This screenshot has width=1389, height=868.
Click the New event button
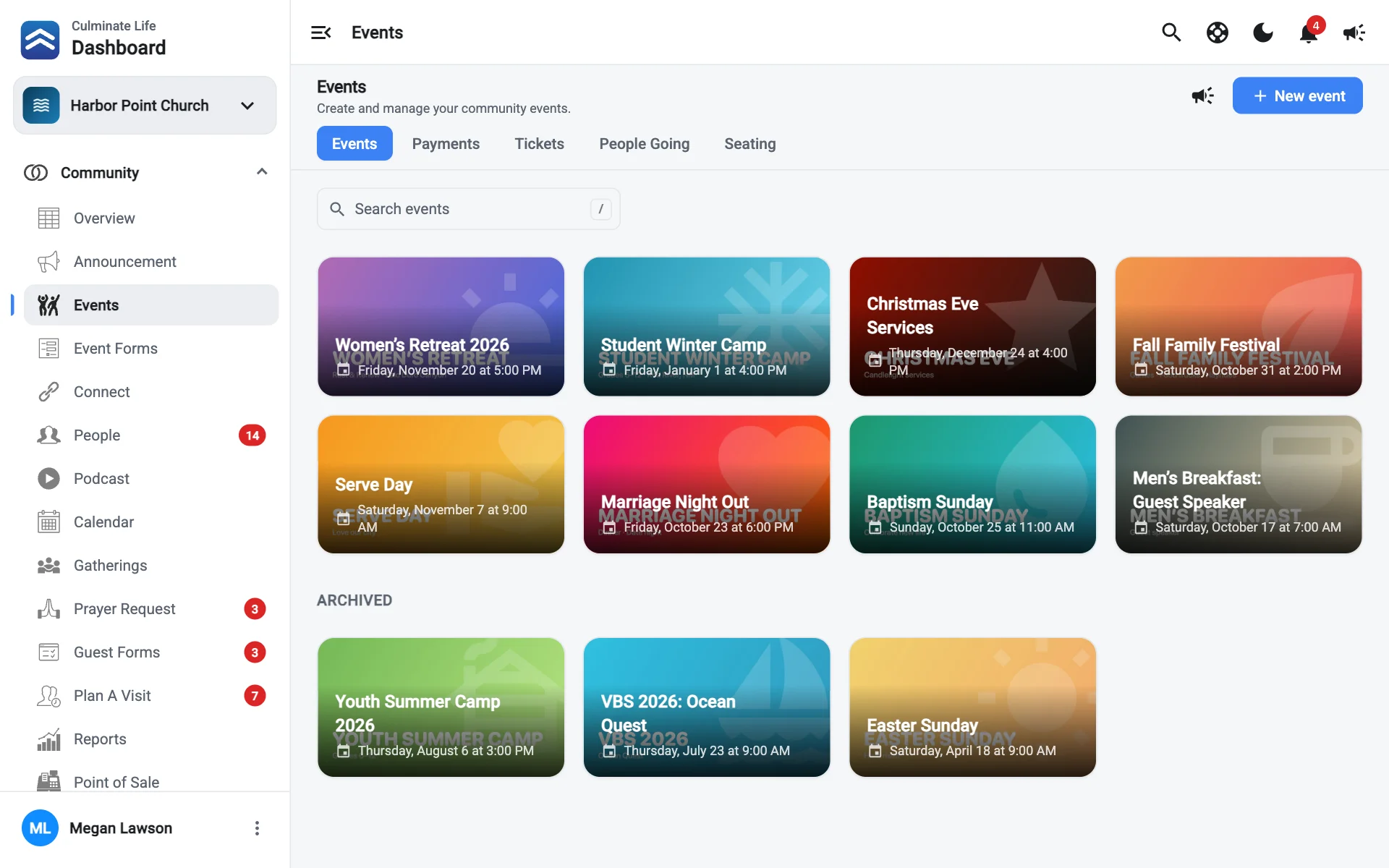coord(1297,95)
